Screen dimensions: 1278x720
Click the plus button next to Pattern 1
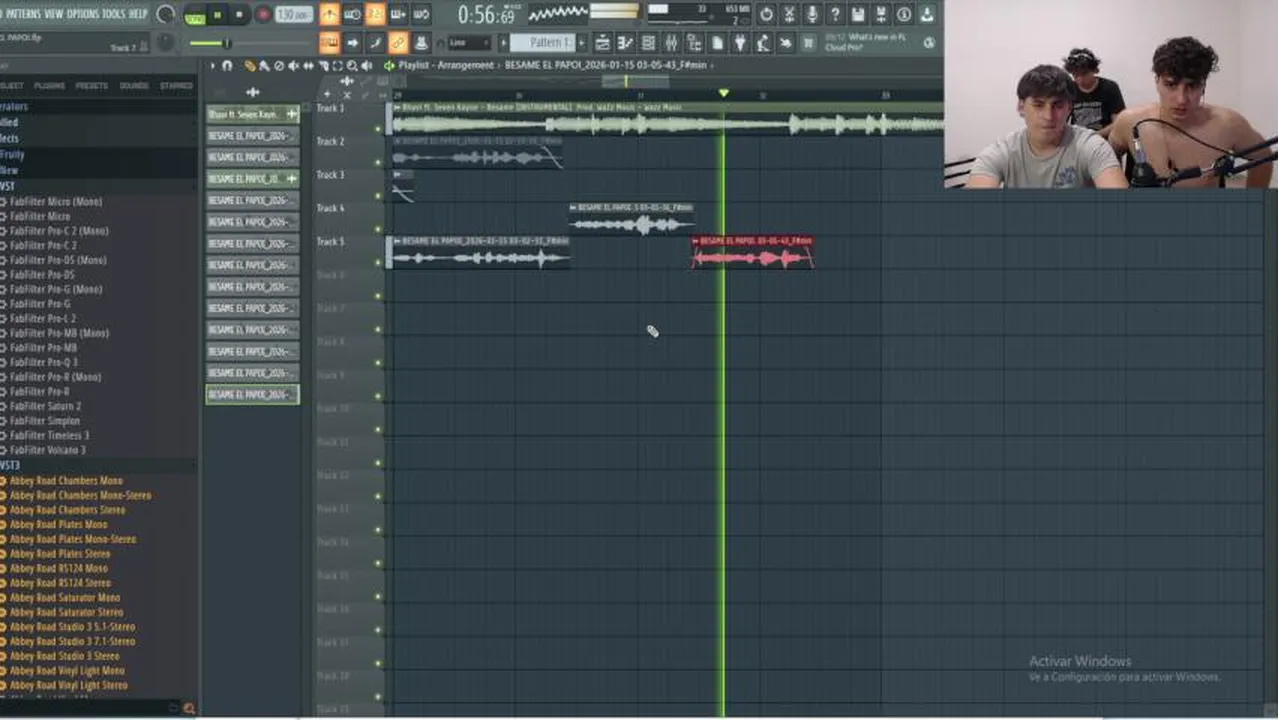pyautogui.click(x=582, y=42)
